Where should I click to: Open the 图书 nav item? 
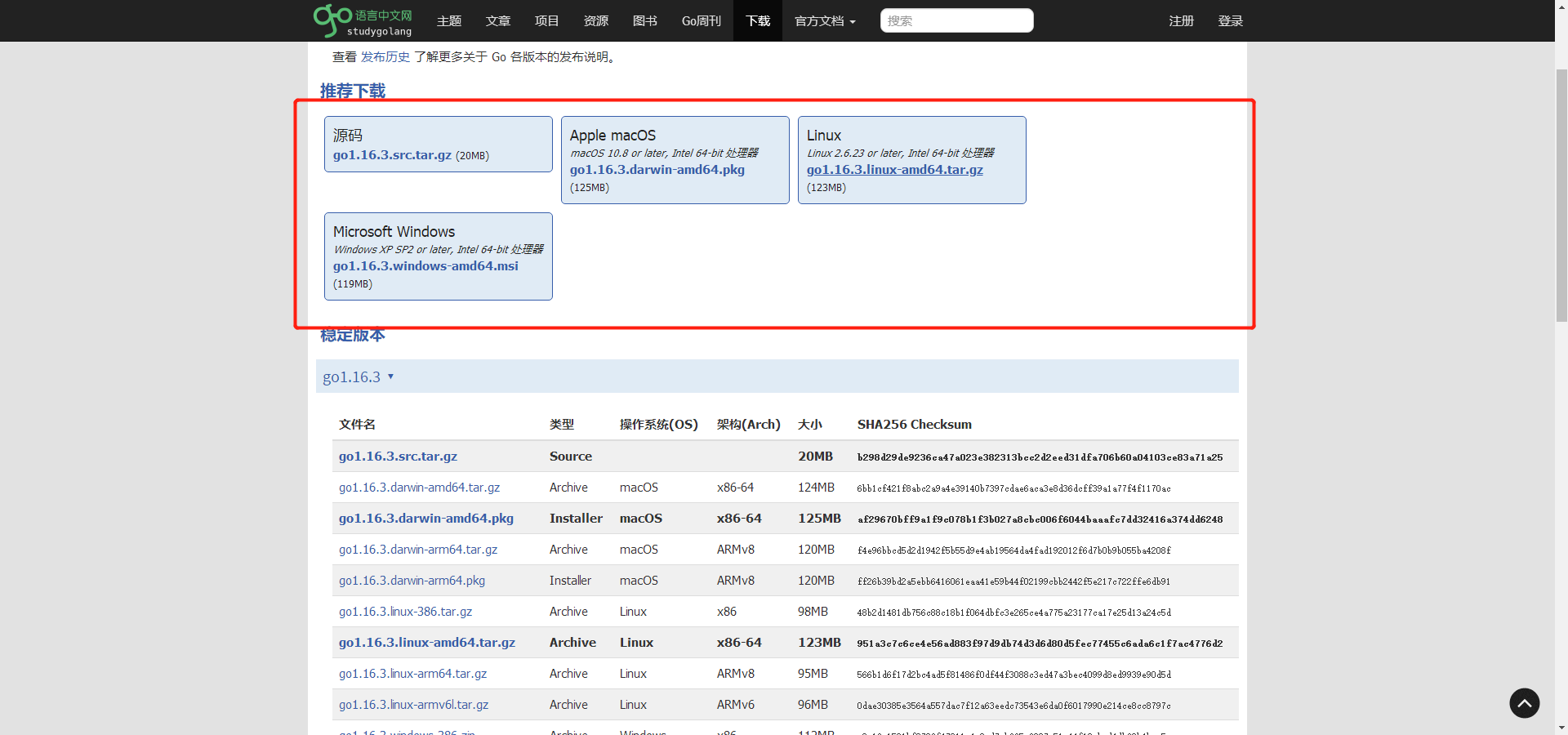pos(645,20)
